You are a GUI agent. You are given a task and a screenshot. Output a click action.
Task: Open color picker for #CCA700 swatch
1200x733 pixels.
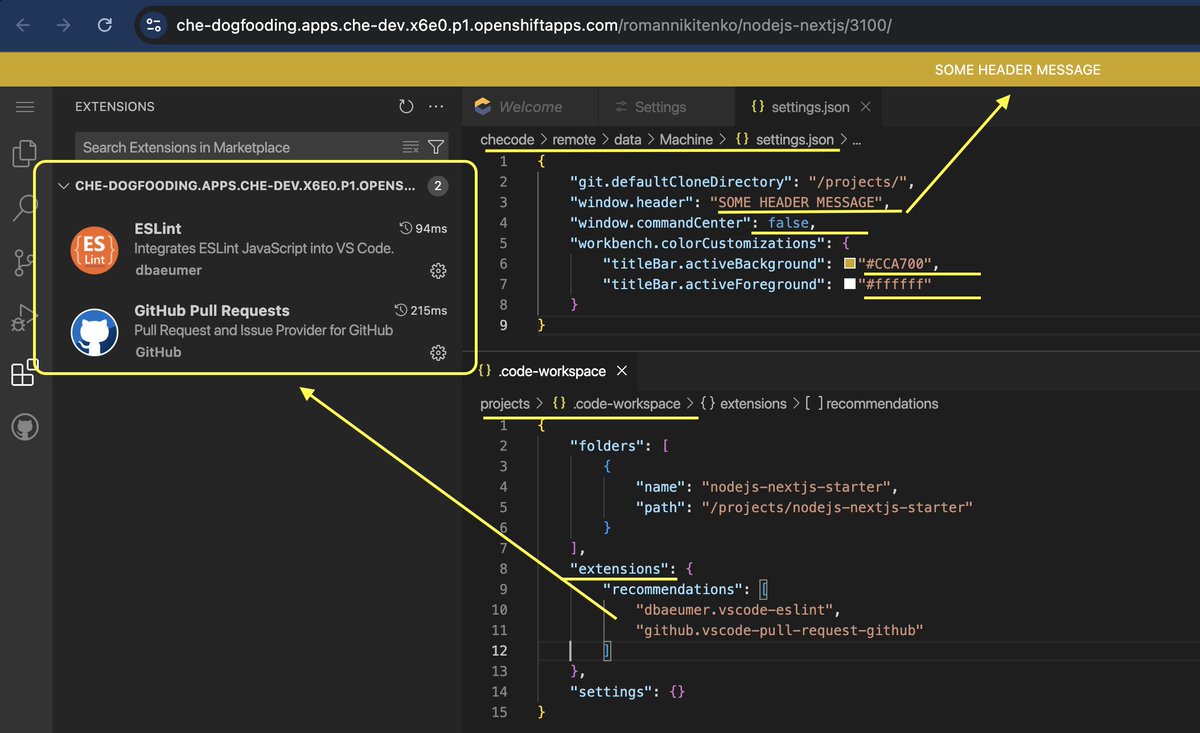(x=850, y=264)
